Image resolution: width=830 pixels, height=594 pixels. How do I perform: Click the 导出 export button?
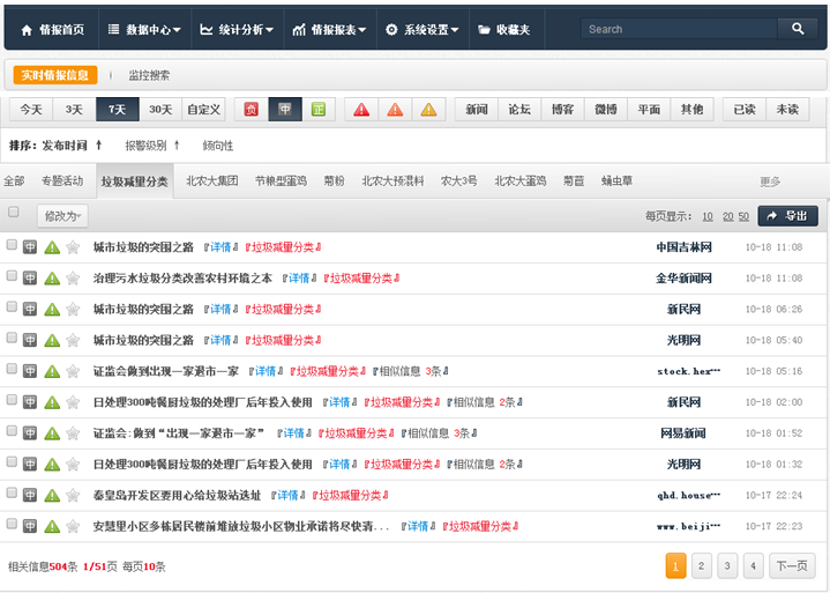coord(788,216)
